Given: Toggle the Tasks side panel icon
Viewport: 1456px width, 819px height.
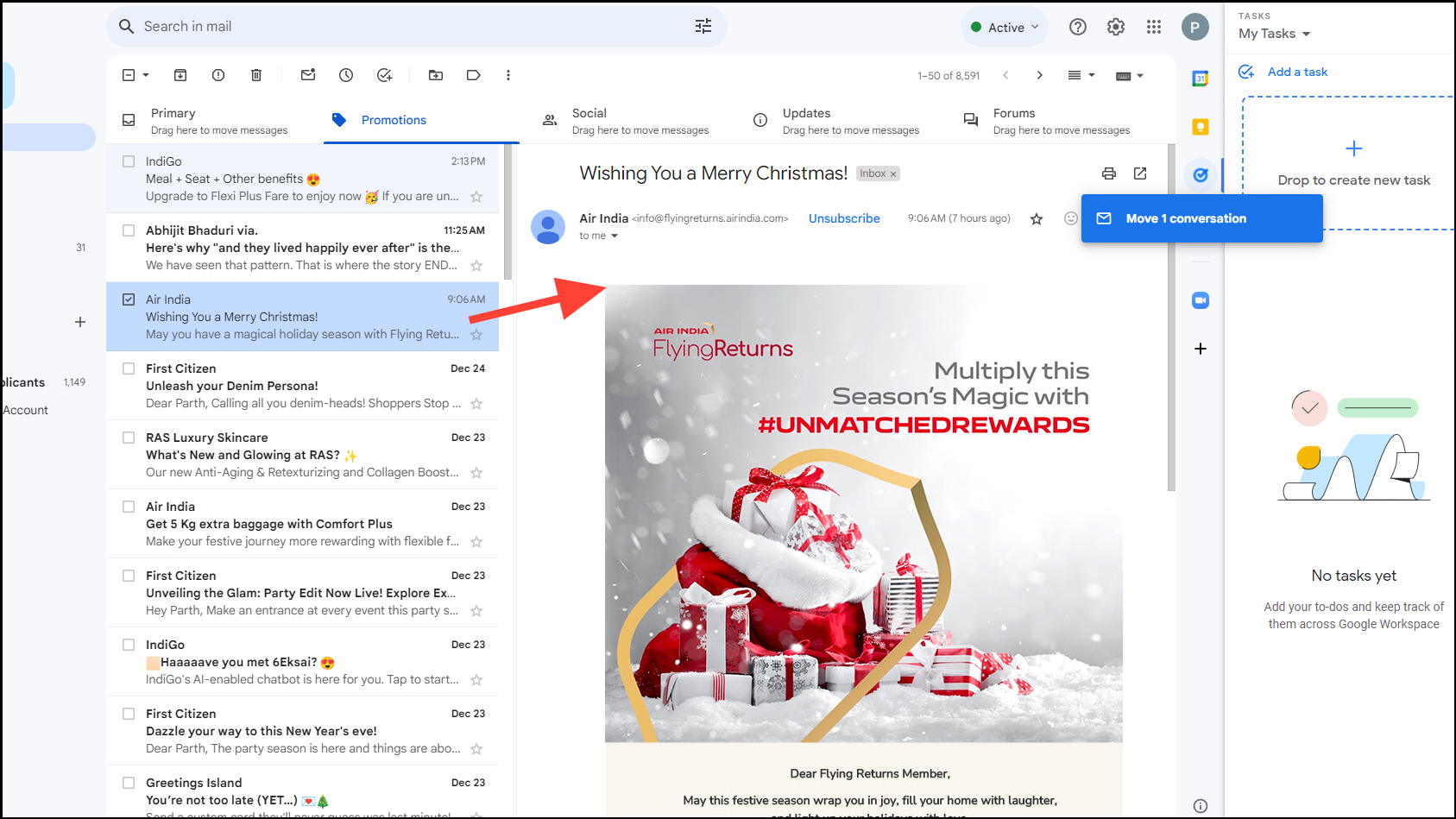Looking at the screenshot, I should [x=1201, y=175].
